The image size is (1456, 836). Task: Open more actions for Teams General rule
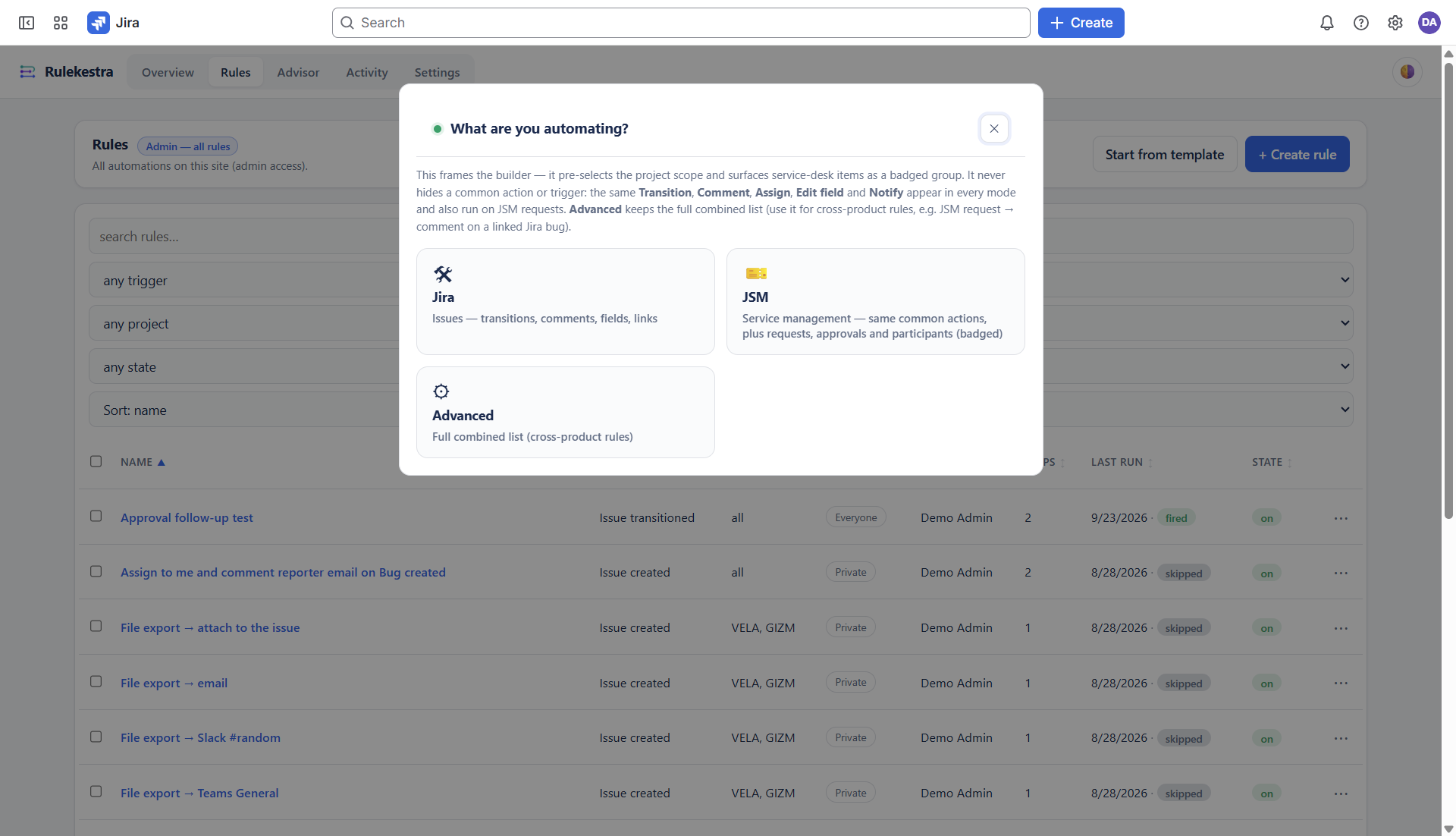(1341, 794)
